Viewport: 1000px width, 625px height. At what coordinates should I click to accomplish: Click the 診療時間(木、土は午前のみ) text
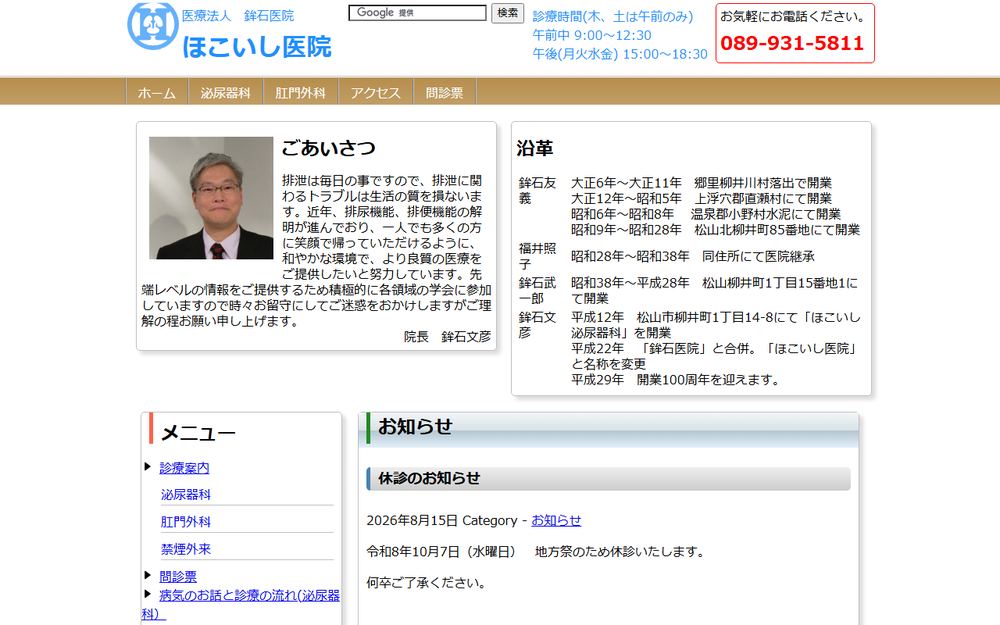click(x=613, y=17)
